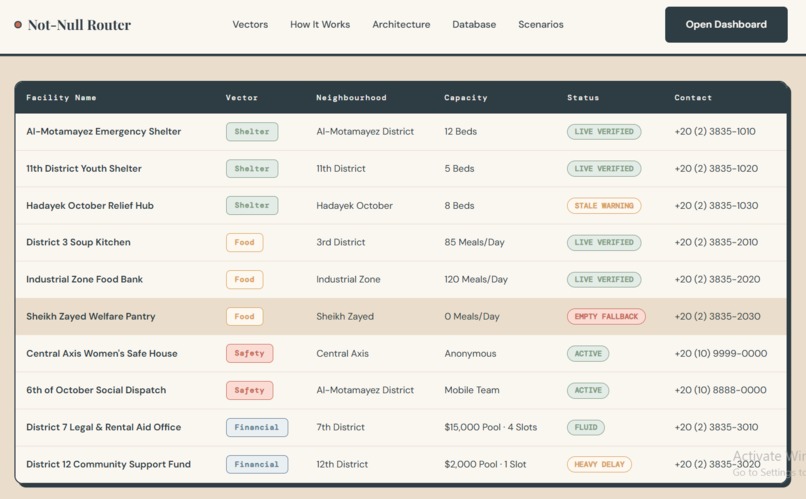Screen dimensions: 806x499
Task: Select Sheikh Zayed Welfare Pantry name
Action: click(x=90, y=316)
